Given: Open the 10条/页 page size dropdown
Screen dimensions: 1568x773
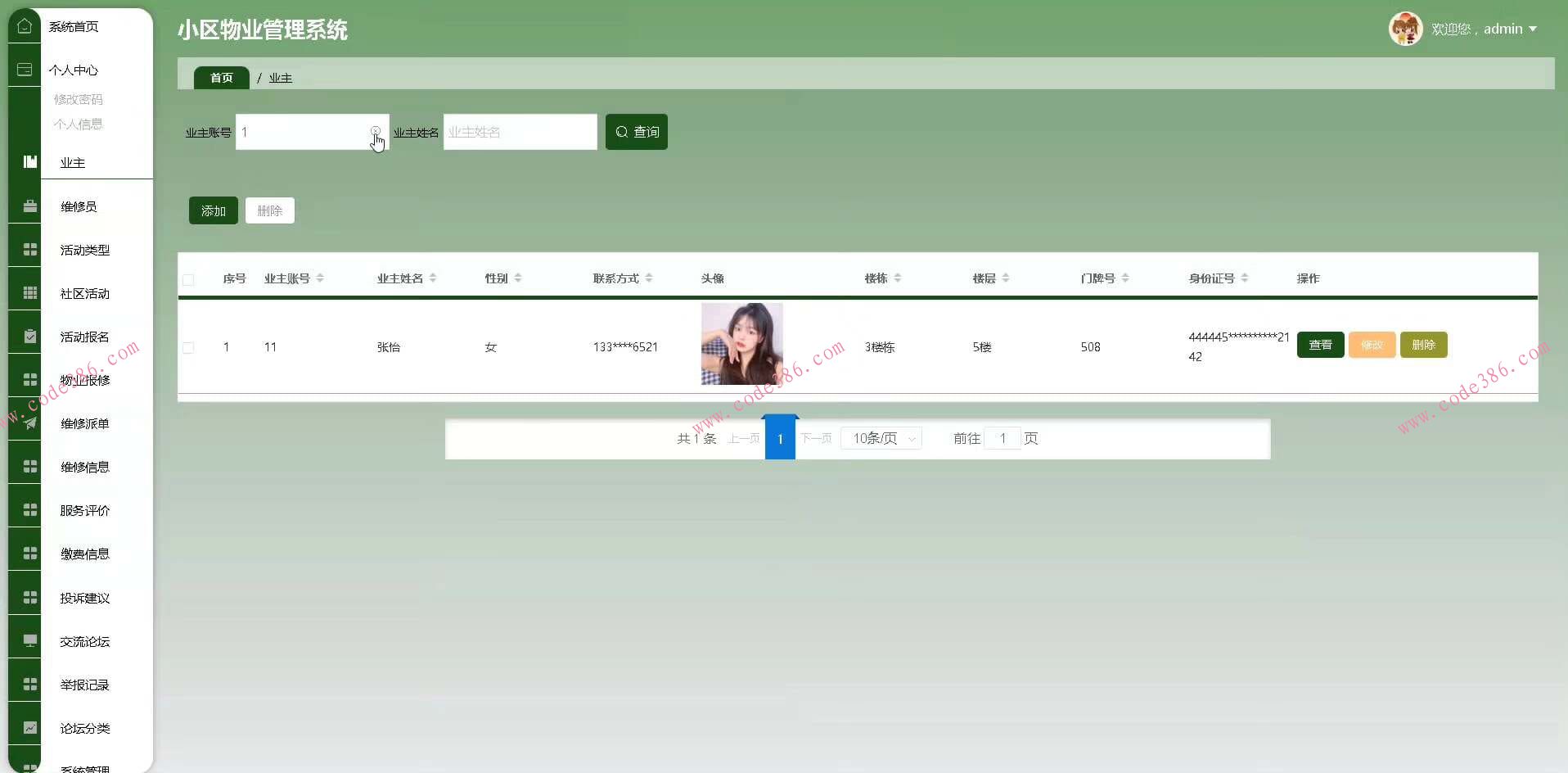Looking at the screenshot, I should 881,438.
